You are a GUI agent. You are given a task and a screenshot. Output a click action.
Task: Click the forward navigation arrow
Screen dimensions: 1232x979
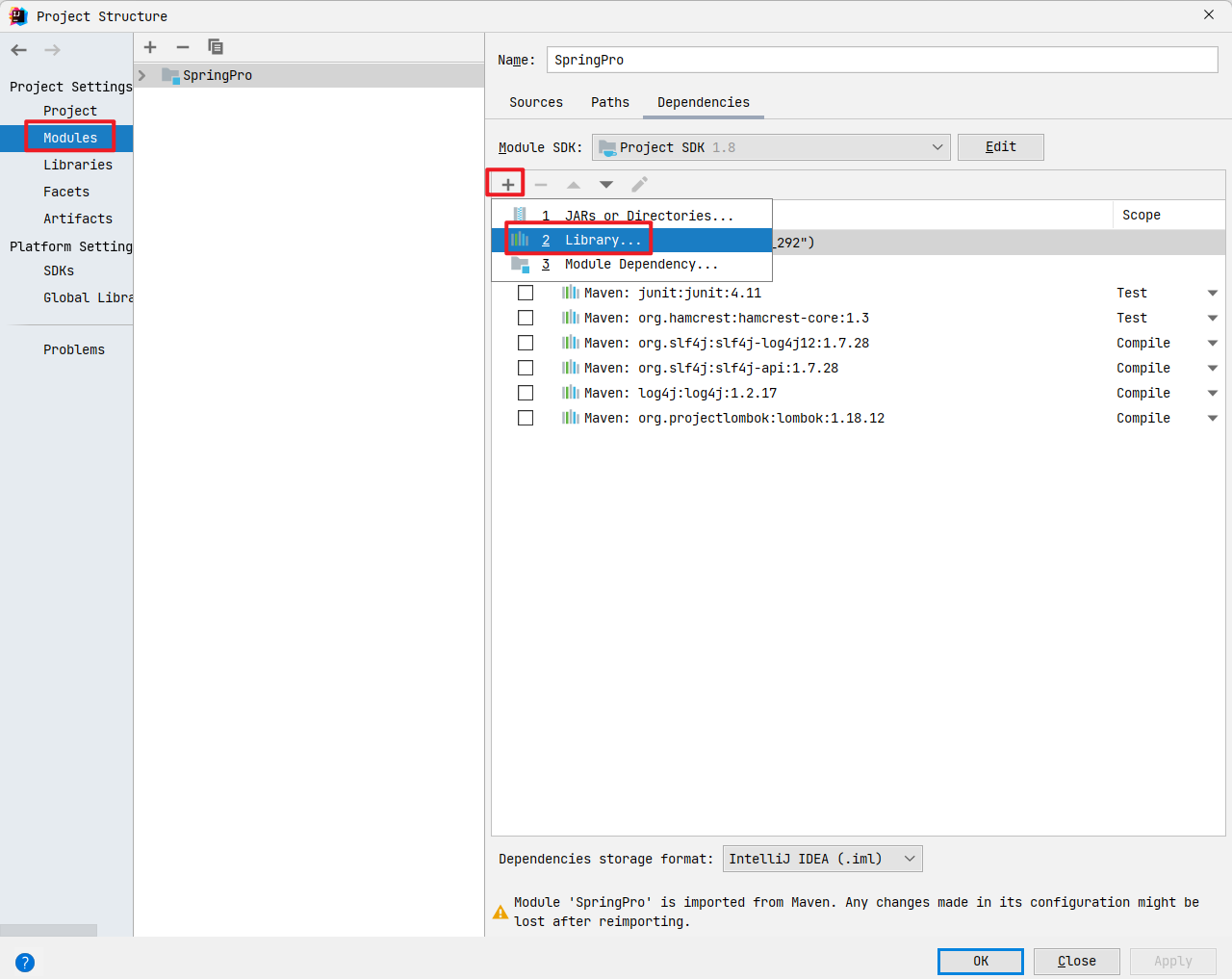click(x=52, y=50)
